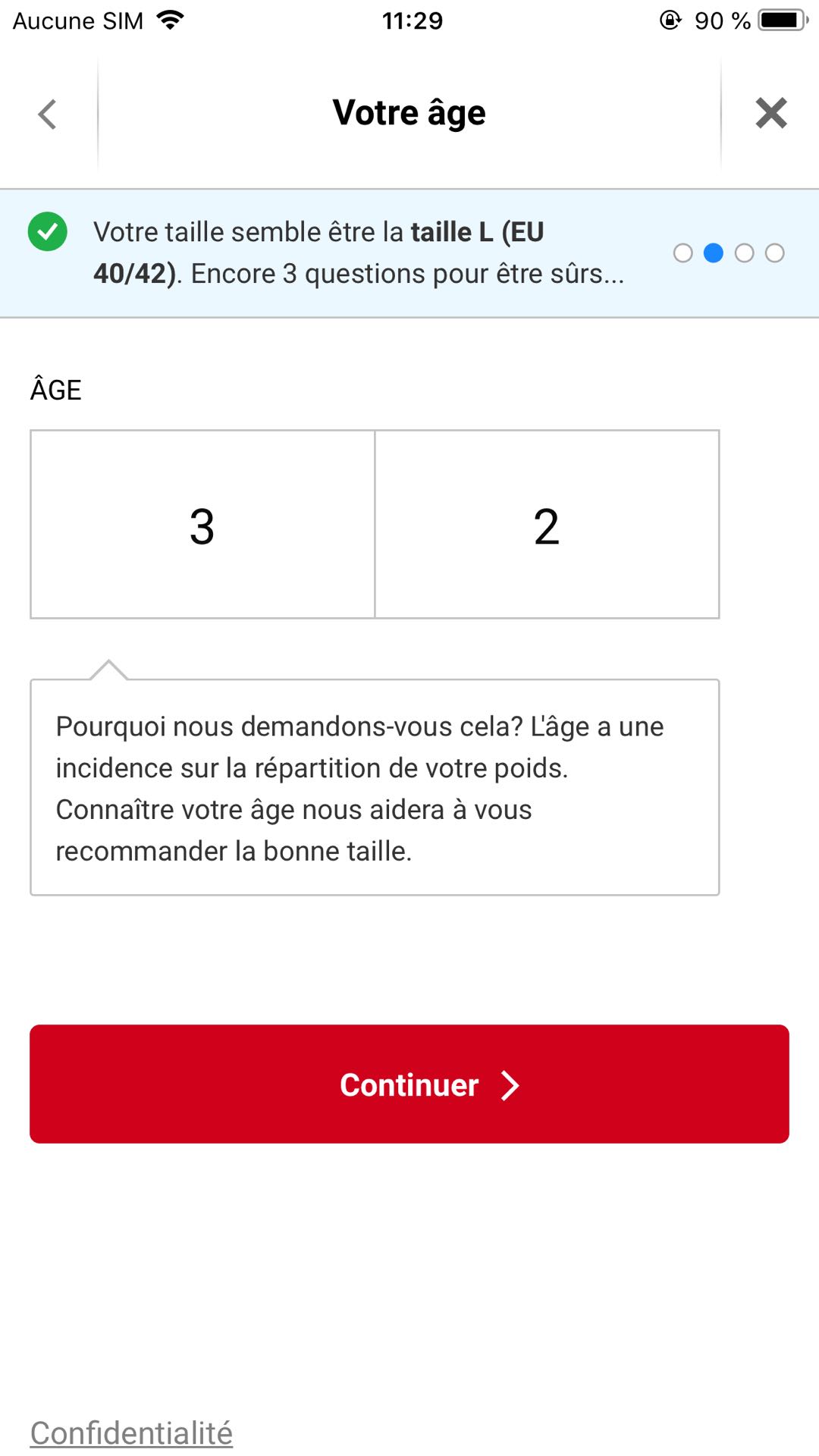Image resolution: width=819 pixels, height=1456 pixels.
Task: Select the first step indicator dot
Action: pos(682,253)
